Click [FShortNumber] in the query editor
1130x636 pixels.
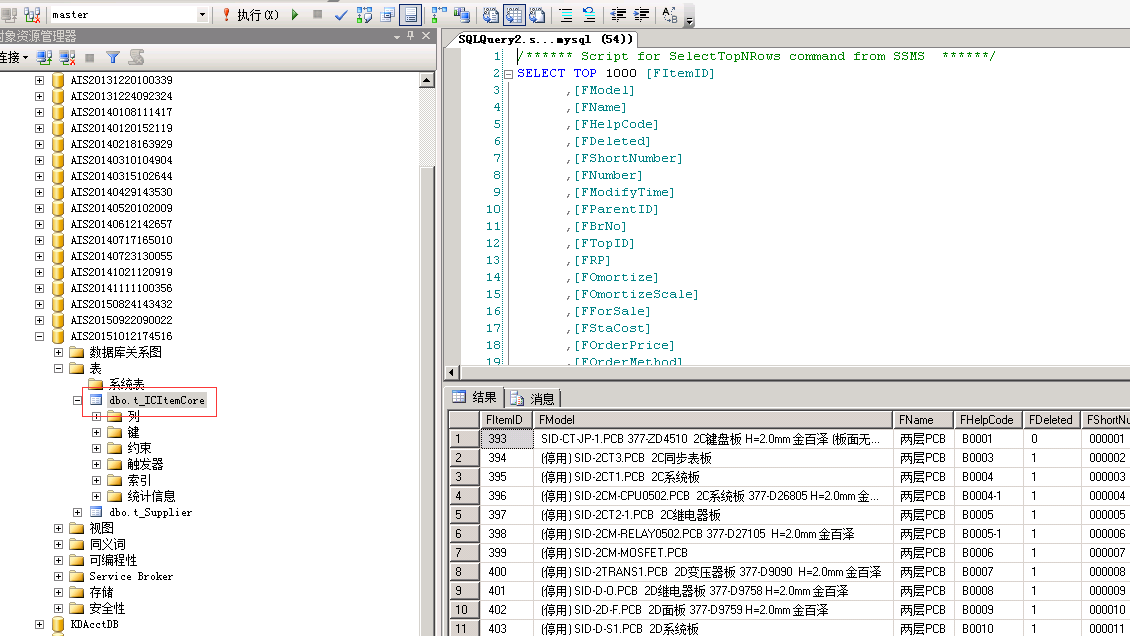pos(628,158)
